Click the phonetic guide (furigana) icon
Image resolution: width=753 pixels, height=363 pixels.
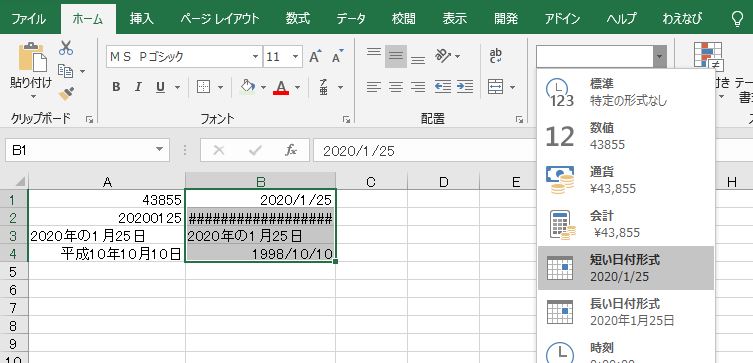tap(324, 87)
